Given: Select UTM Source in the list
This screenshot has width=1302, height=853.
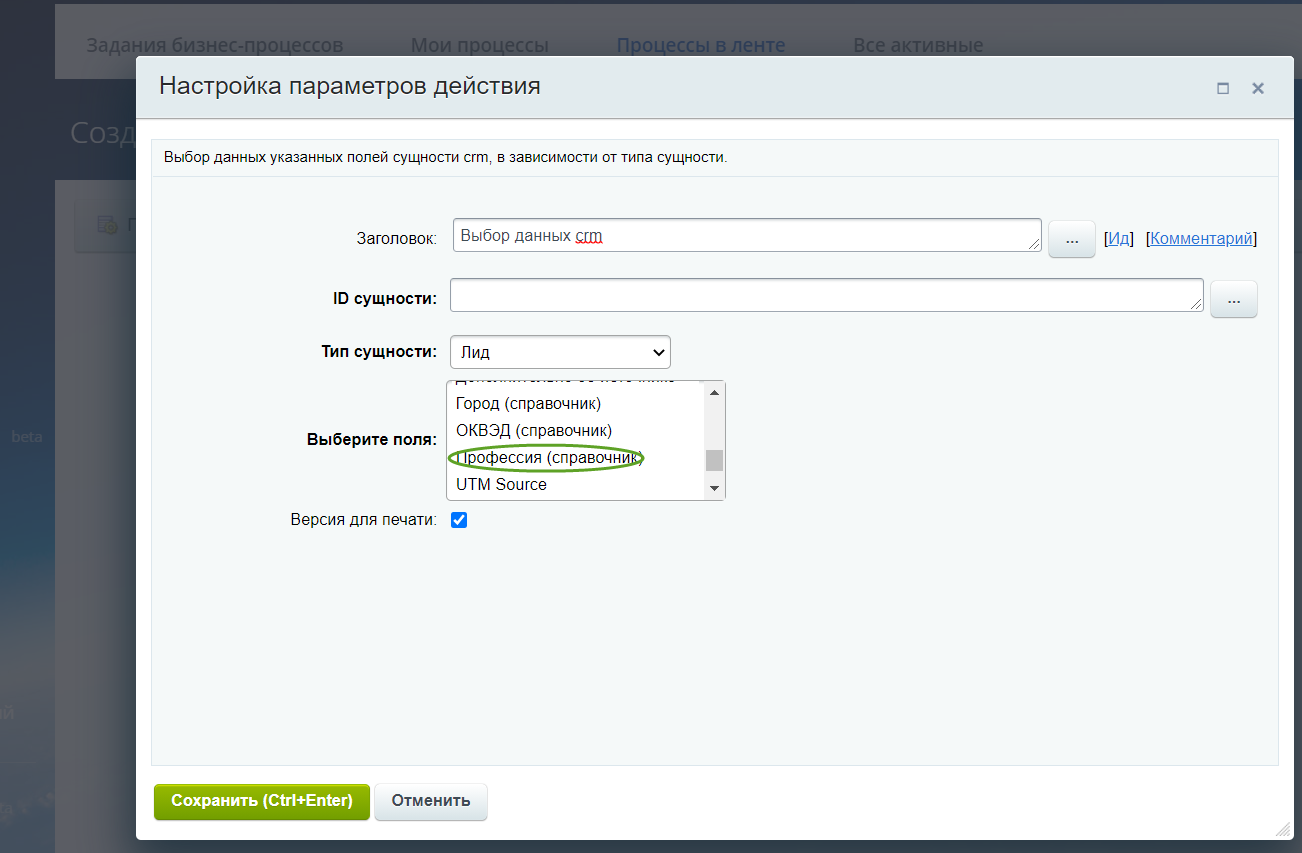Looking at the screenshot, I should pyautogui.click(x=501, y=485).
